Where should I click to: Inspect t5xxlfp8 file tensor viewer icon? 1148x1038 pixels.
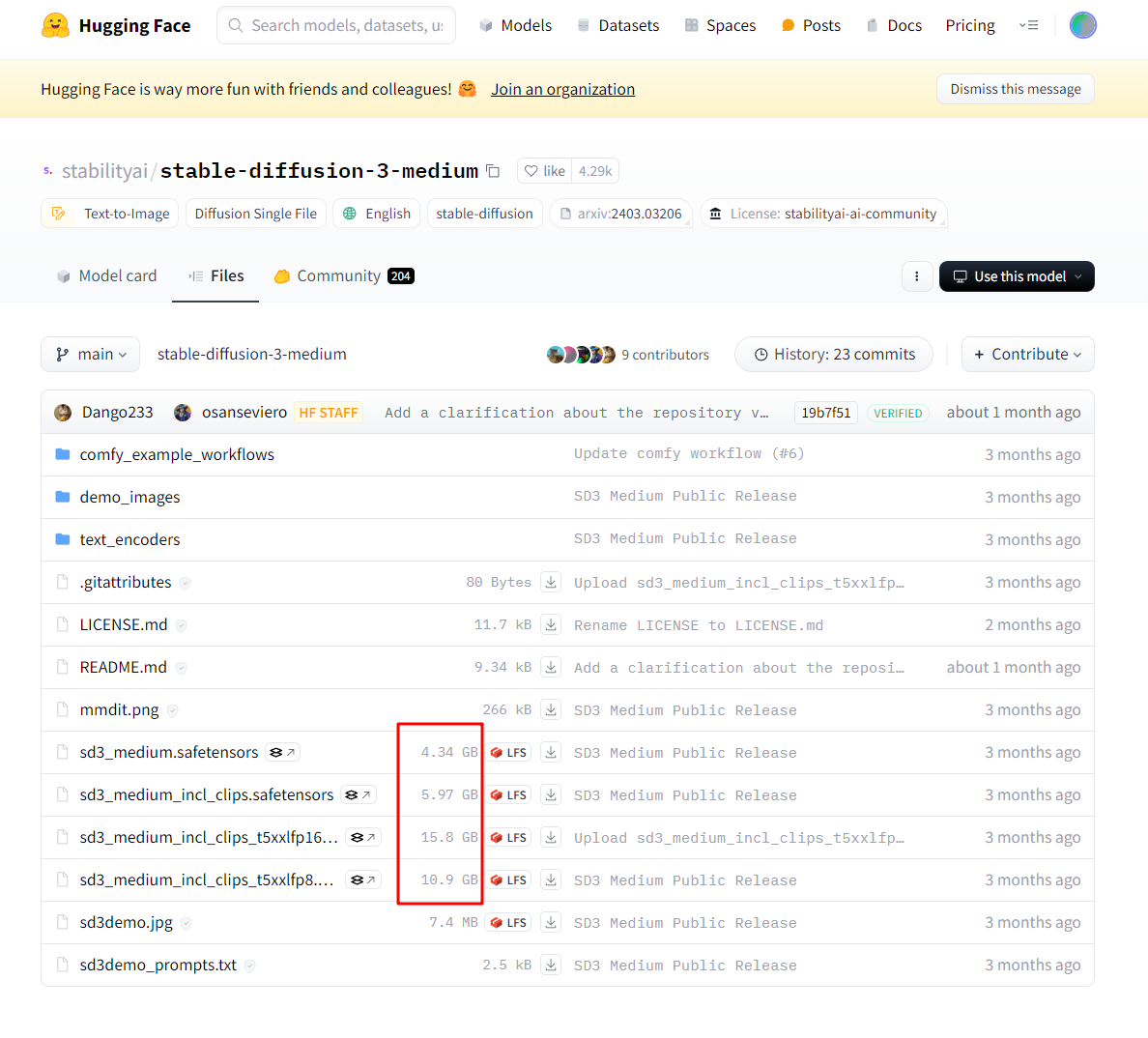[364, 879]
